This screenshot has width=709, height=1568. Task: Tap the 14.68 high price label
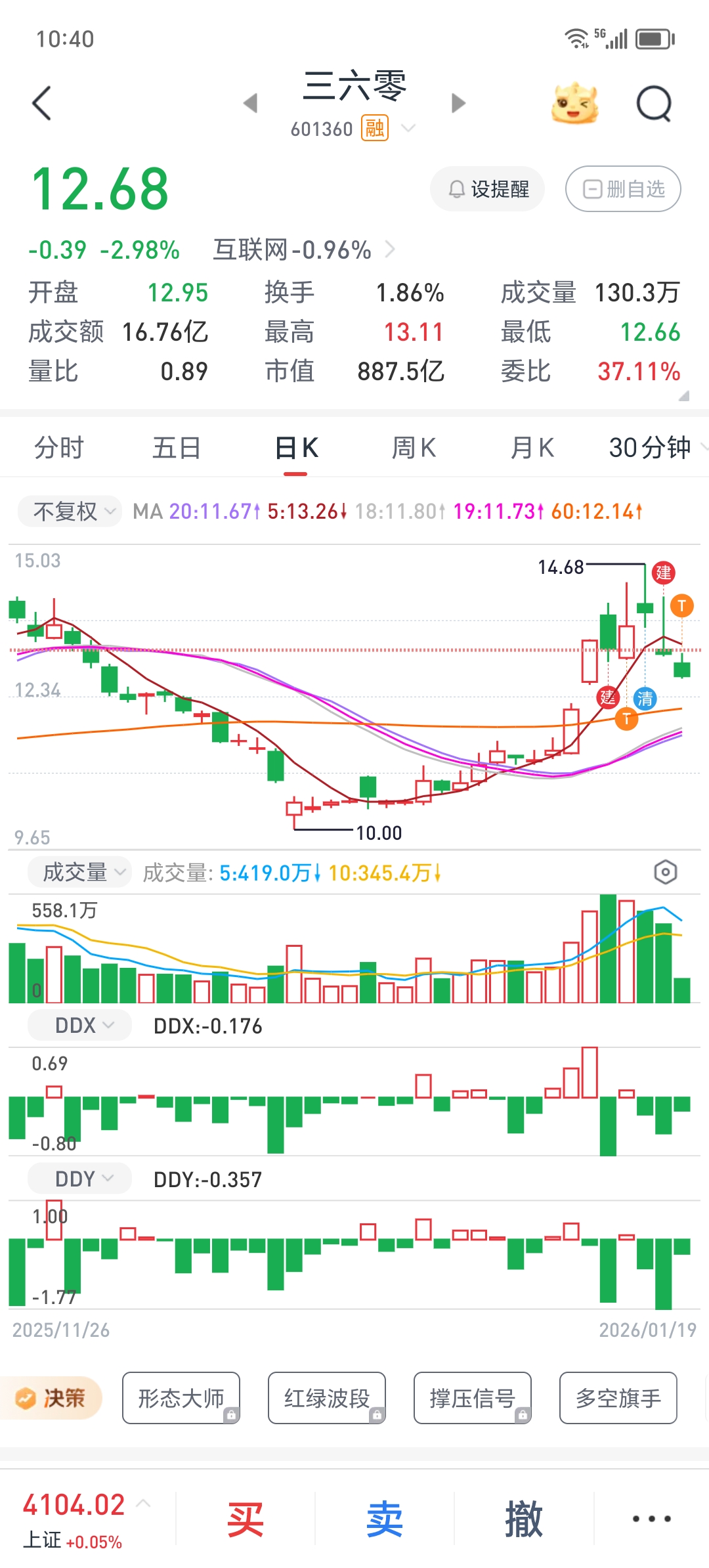[561, 567]
